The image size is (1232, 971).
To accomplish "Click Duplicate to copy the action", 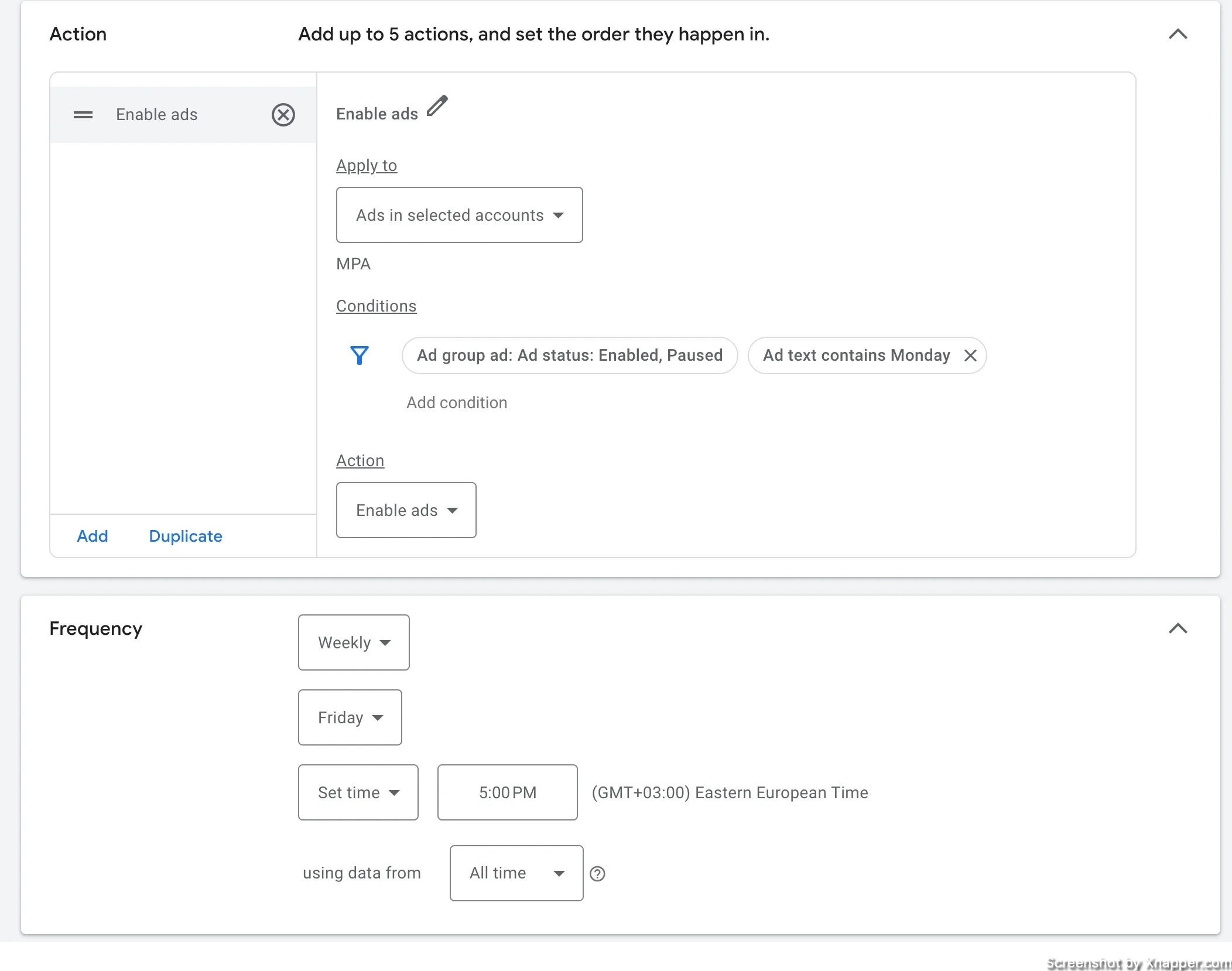I will click(186, 536).
